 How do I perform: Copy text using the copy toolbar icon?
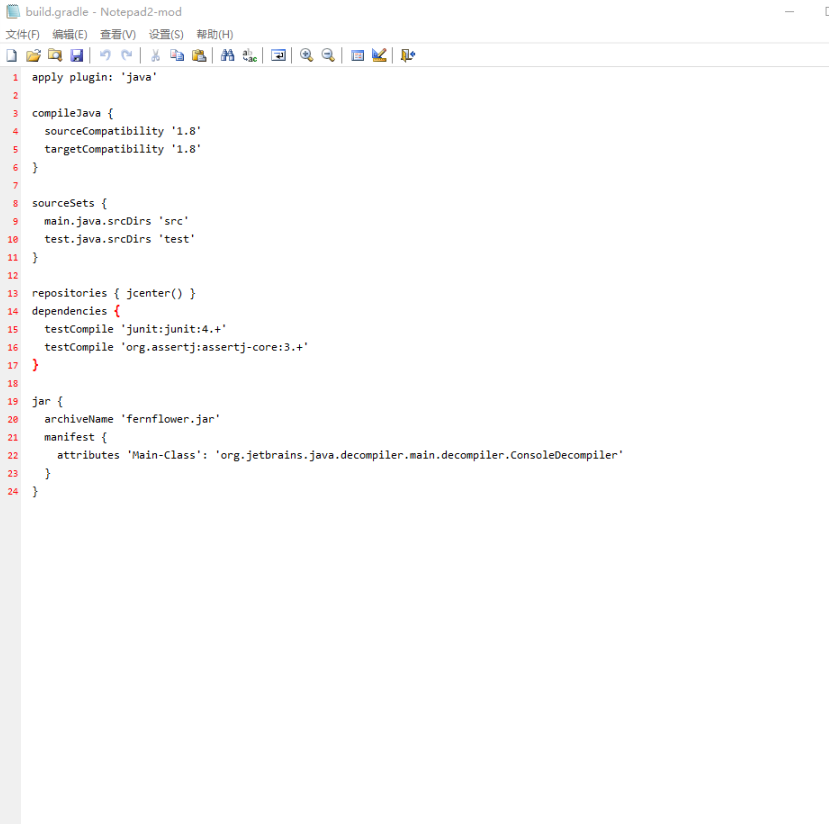(x=177, y=55)
